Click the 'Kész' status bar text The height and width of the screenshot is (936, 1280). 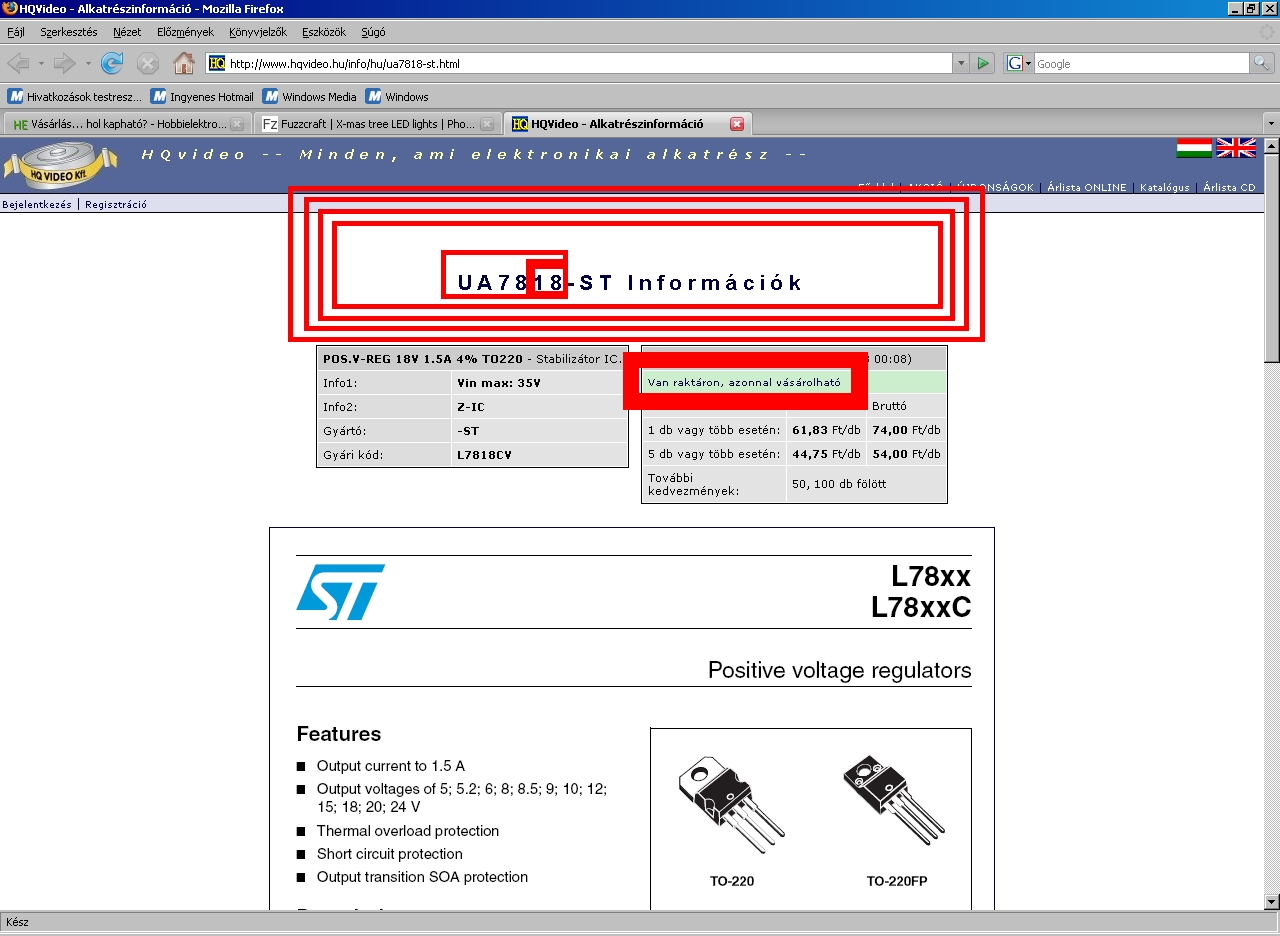[17, 922]
